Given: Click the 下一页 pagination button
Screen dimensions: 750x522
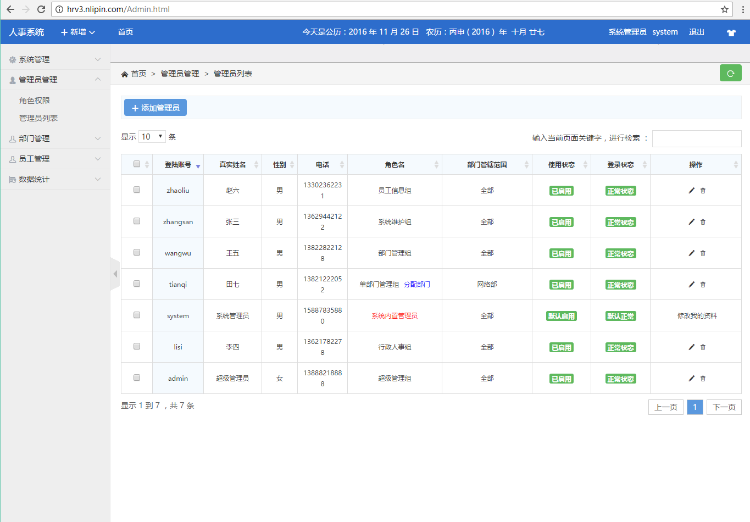Looking at the screenshot, I should (724, 407).
